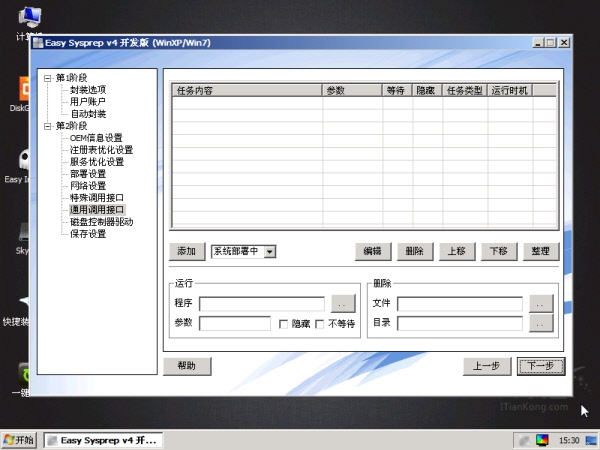Click the 运行时机 column header
600x450 pixels.
[x=510, y=90]
